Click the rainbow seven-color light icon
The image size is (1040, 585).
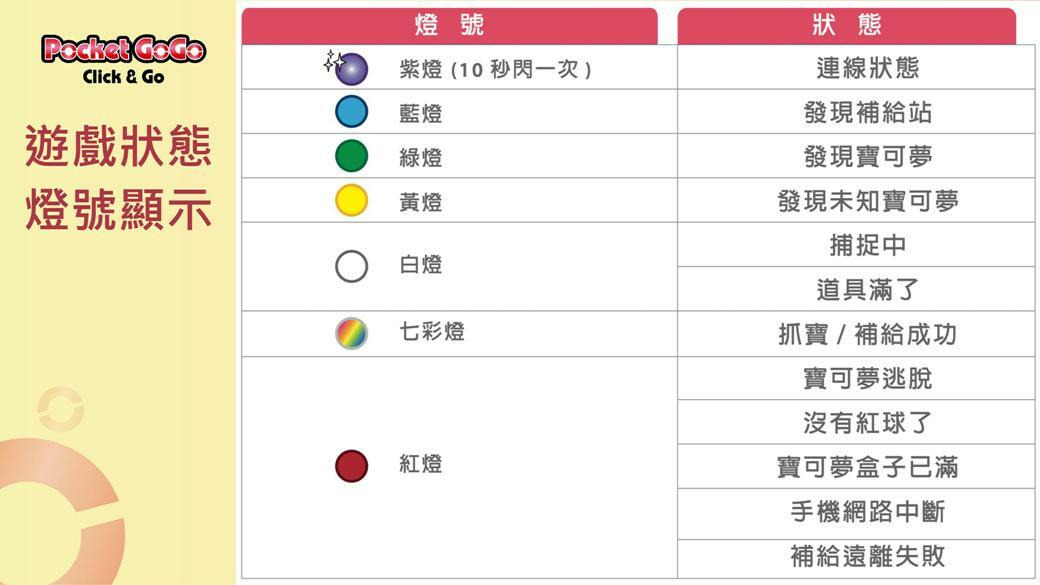(351, 333)
